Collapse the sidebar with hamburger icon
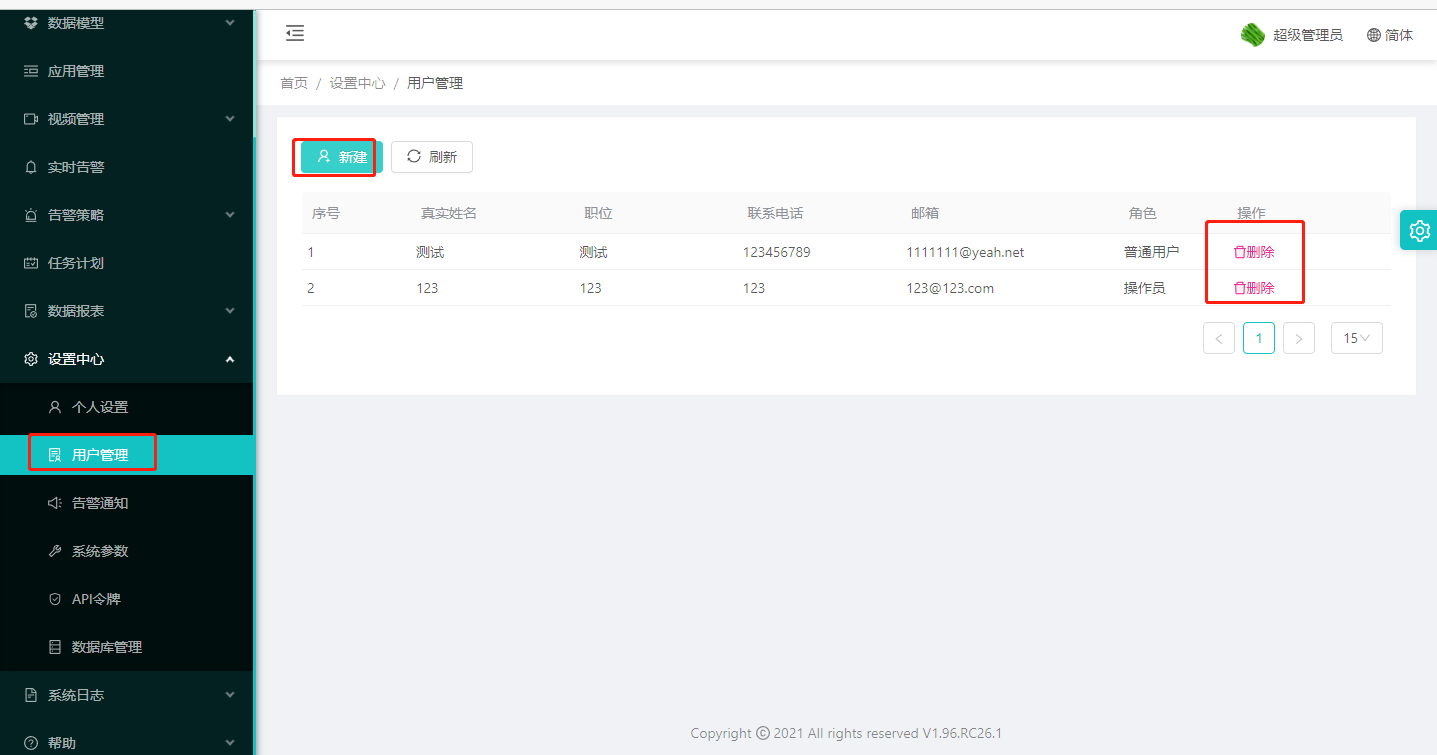 tap(295, 34)
